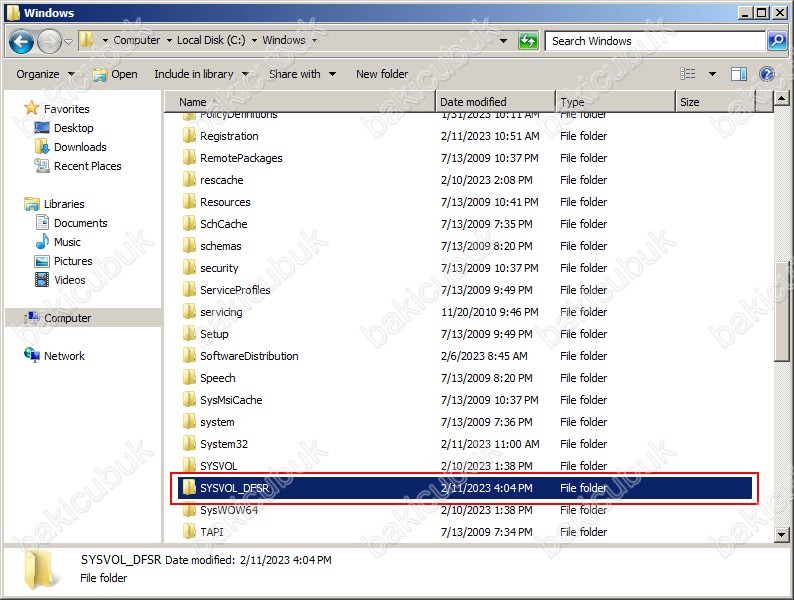Screen dimensions: 794x600
Task: Expand dropdown arrow before Local Disk (C:)
Action: tap(169, 41)
